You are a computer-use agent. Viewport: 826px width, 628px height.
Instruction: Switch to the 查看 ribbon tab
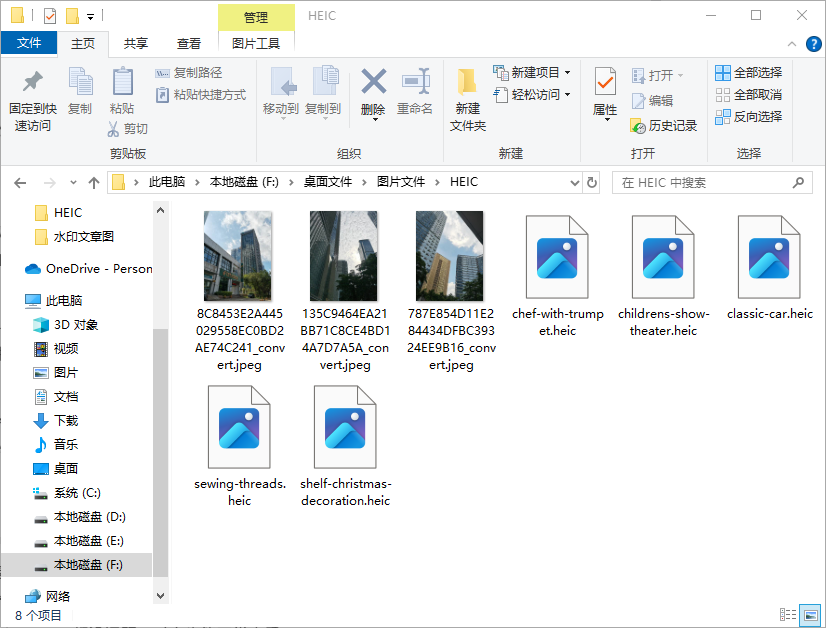point(189,44)
